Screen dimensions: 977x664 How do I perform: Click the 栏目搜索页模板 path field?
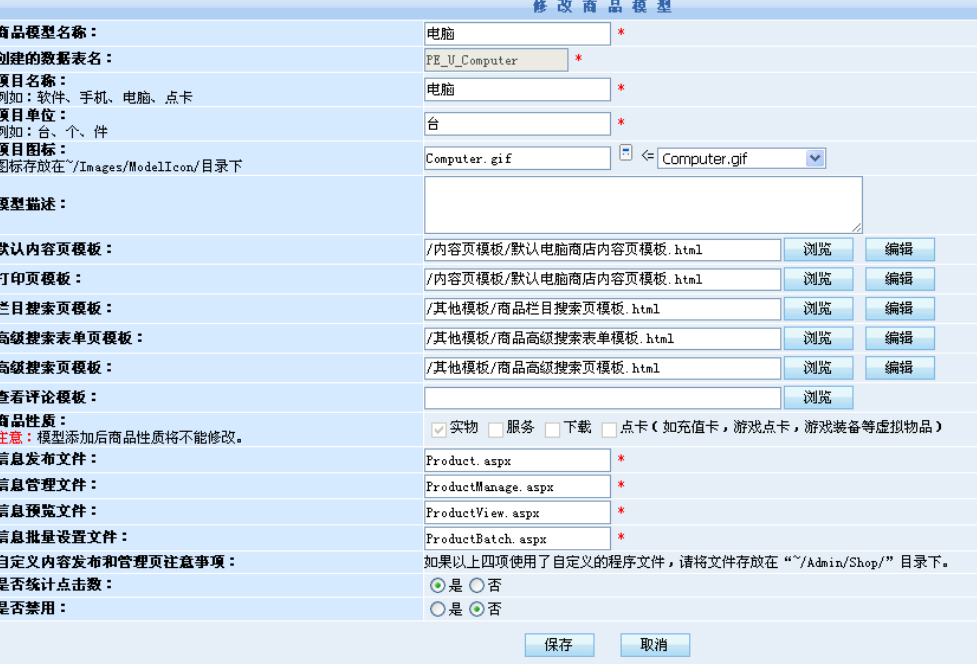tap(602, 309)
